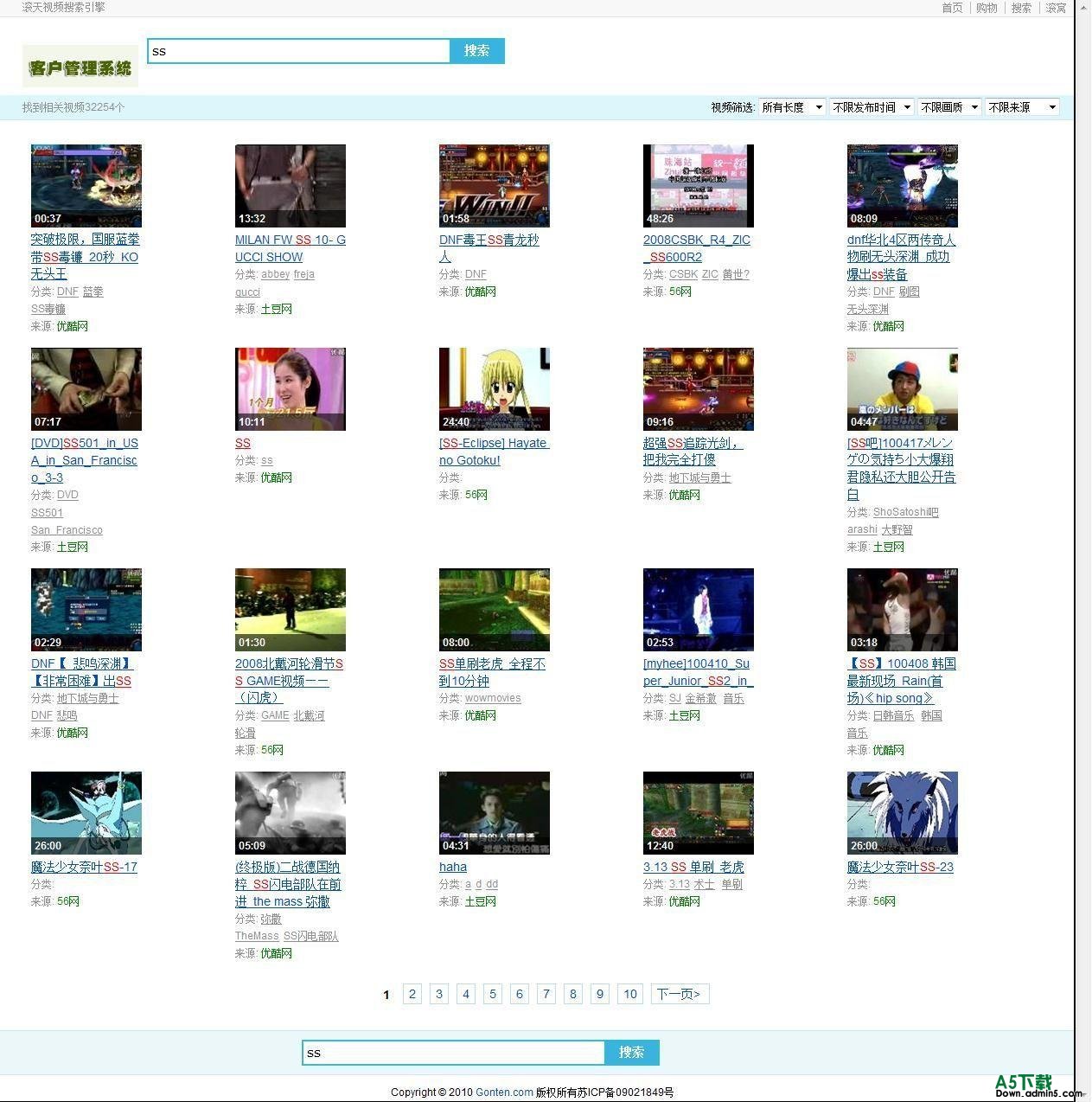Focus the bottom search input field
Screen dimensions: 1092x1102
(453, 1053)
